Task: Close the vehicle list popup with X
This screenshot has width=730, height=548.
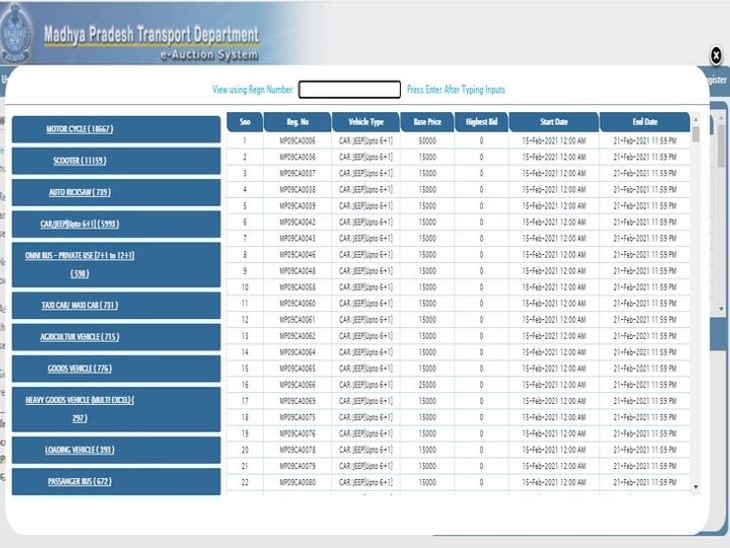Action: tap(716, 55)
